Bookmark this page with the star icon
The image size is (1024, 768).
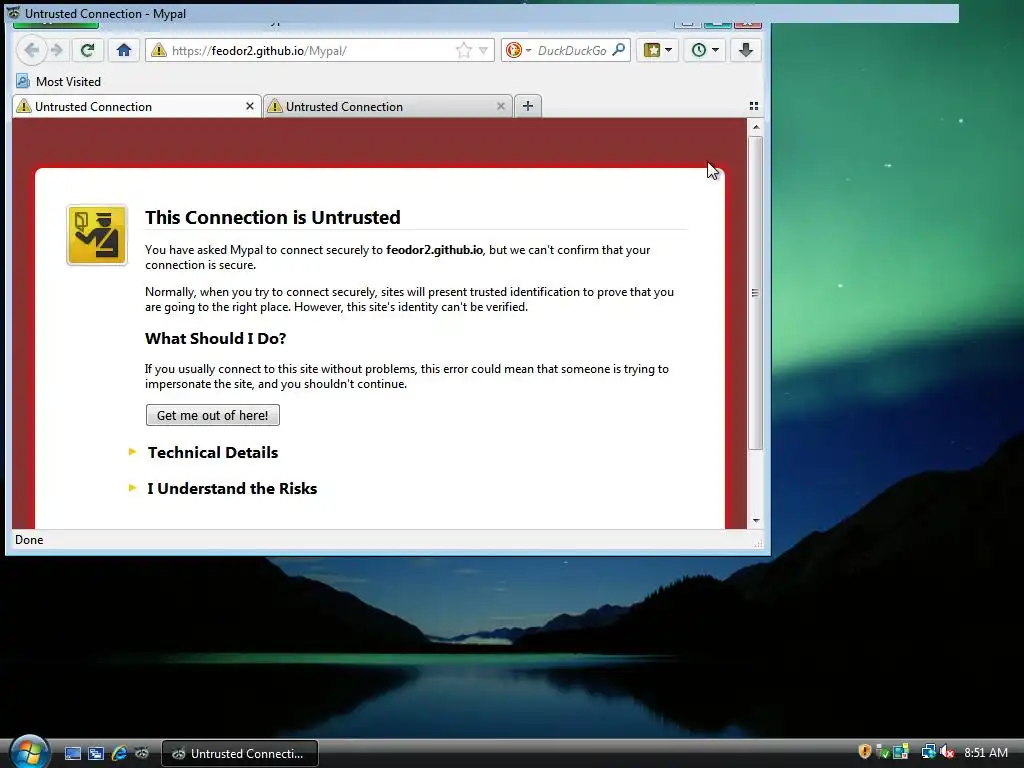(464, 50)
